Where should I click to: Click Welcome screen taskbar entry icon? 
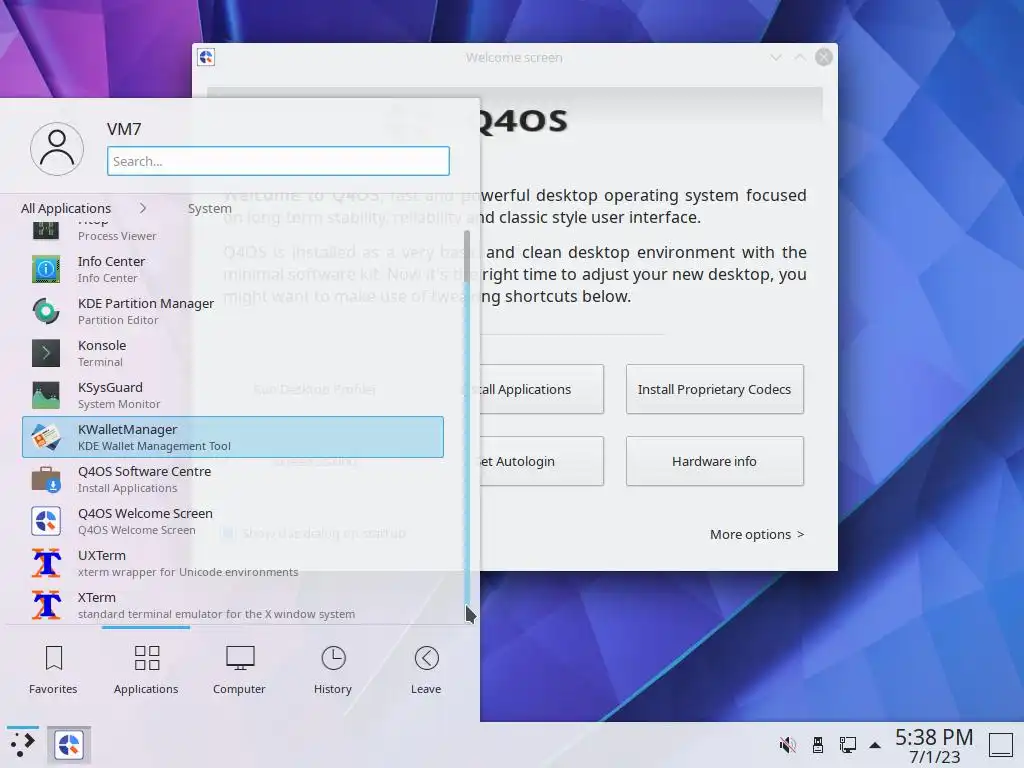point(69,744)
